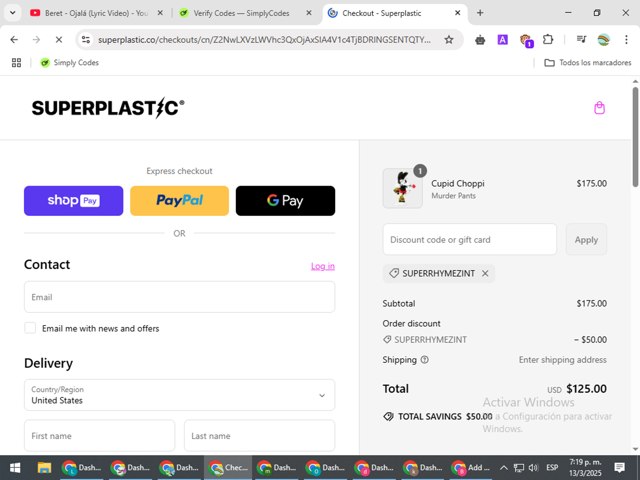This screenshot has width=640, height=480.
Task: Click the Last name field
Action: pos(260,436)
